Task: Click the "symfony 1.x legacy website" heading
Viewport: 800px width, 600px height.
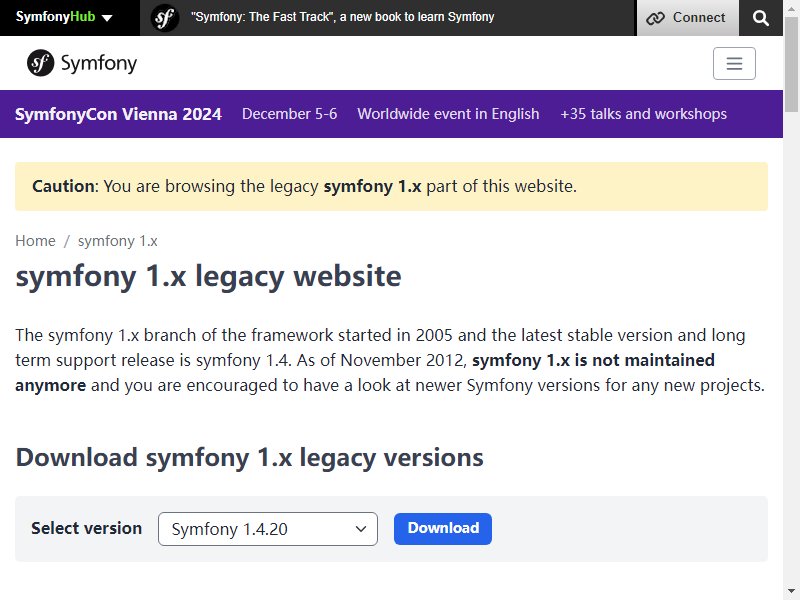Action: pyautogui.click(x=208, y=277)
